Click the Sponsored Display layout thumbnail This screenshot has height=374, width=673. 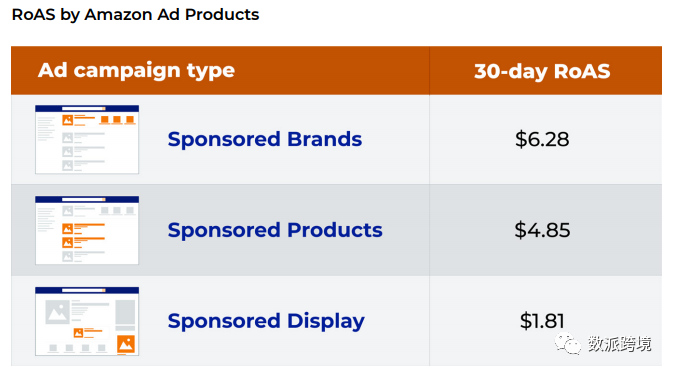coord(87,321)
